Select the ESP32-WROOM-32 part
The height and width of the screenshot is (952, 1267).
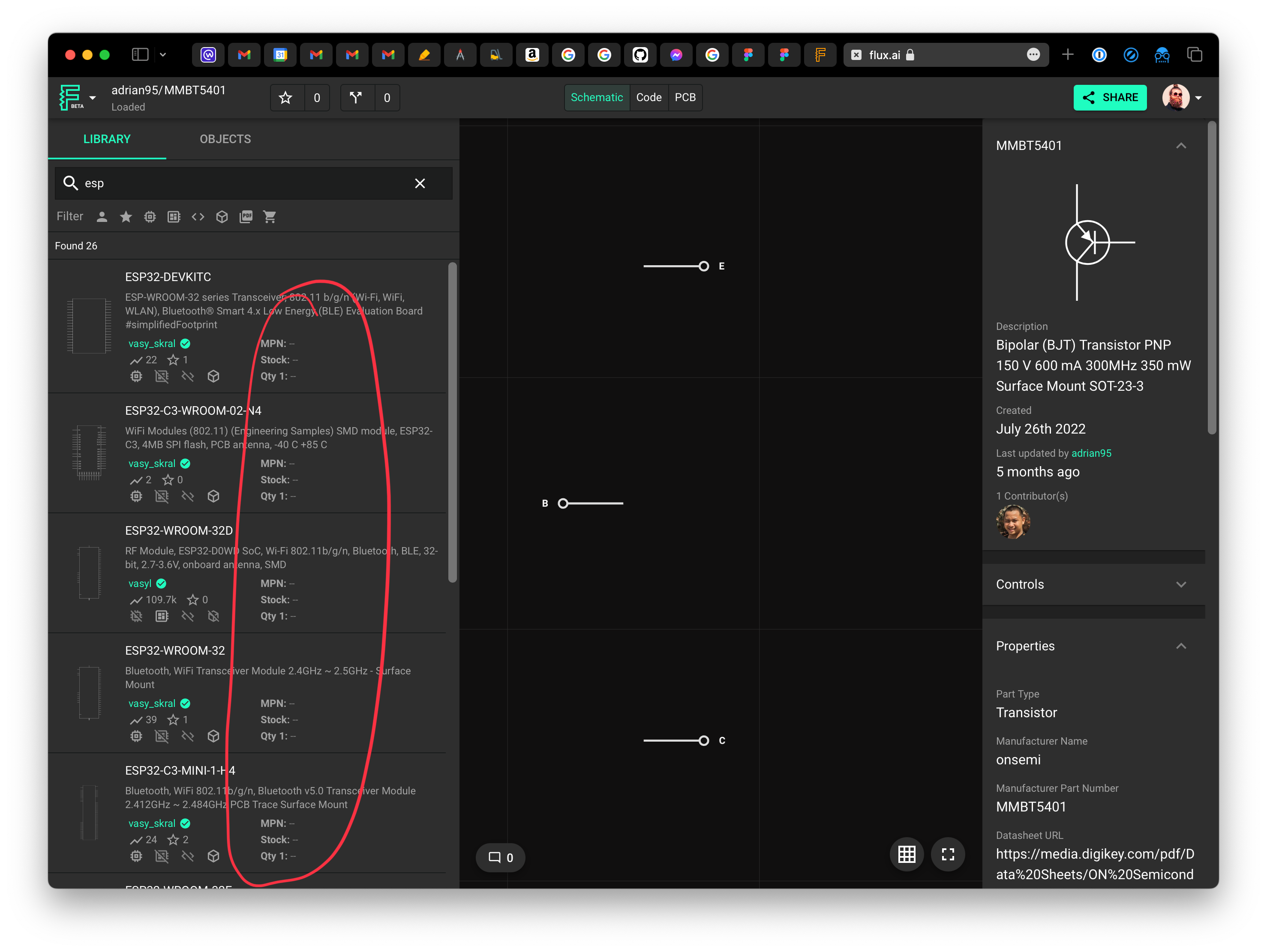coord(247,693)
